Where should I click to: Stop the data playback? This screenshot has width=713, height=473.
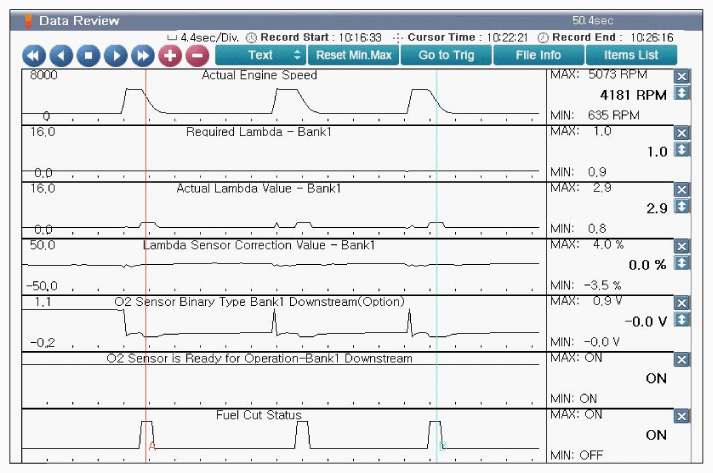88,55
